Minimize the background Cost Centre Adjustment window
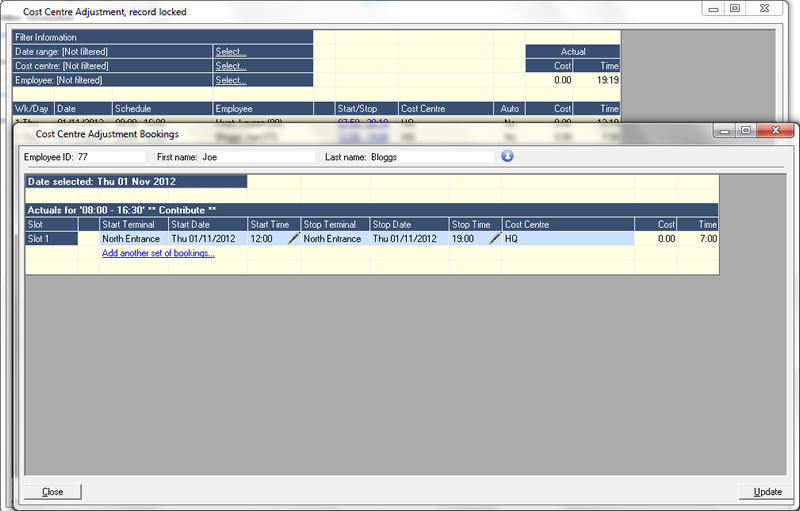Screen dimensions: 800x511 click(x=713, y=9)
